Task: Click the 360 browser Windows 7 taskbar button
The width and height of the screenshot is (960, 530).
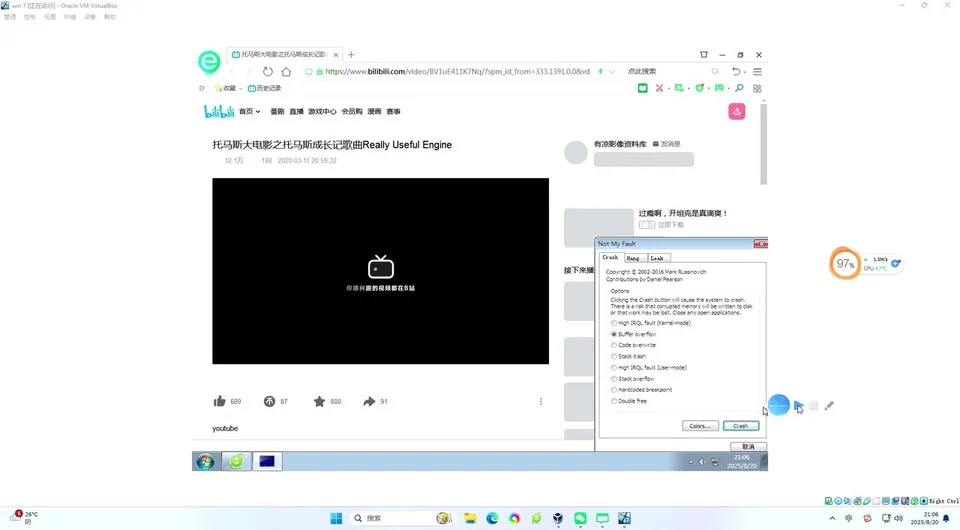Action: pos(236,461)
